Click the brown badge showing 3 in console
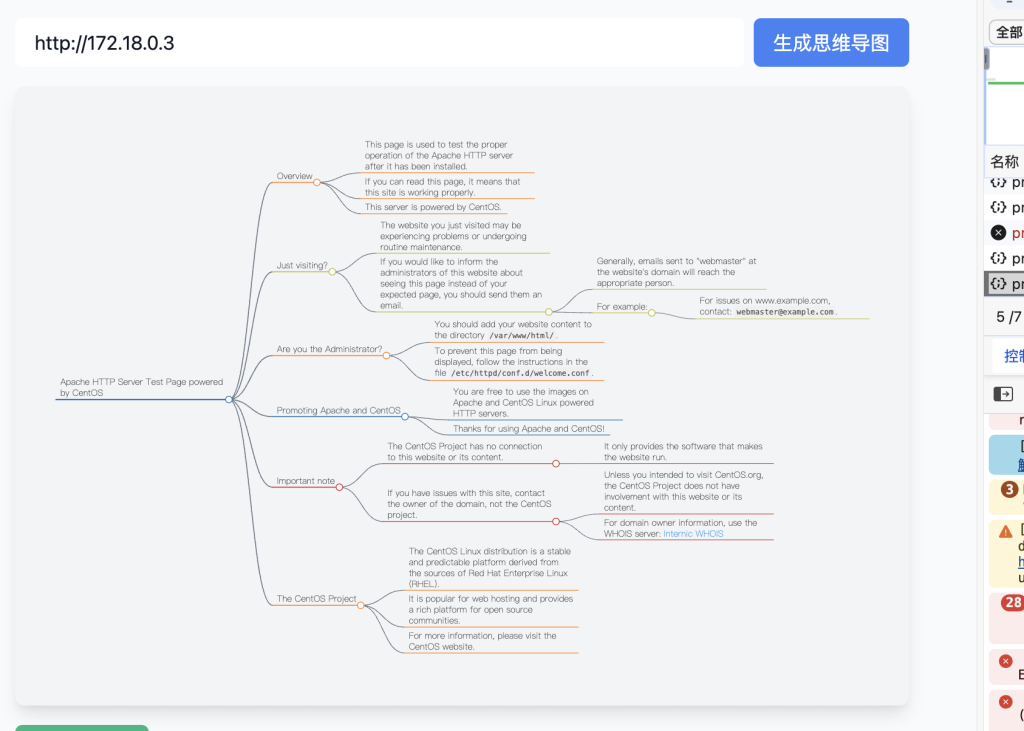1024x731 pixels. 1009,489
